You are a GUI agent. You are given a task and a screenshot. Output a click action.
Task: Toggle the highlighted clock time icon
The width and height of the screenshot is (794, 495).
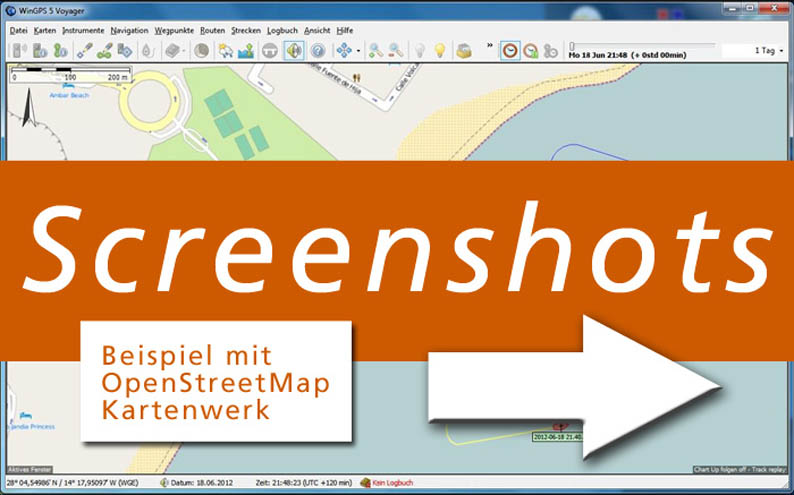(510, 50)
